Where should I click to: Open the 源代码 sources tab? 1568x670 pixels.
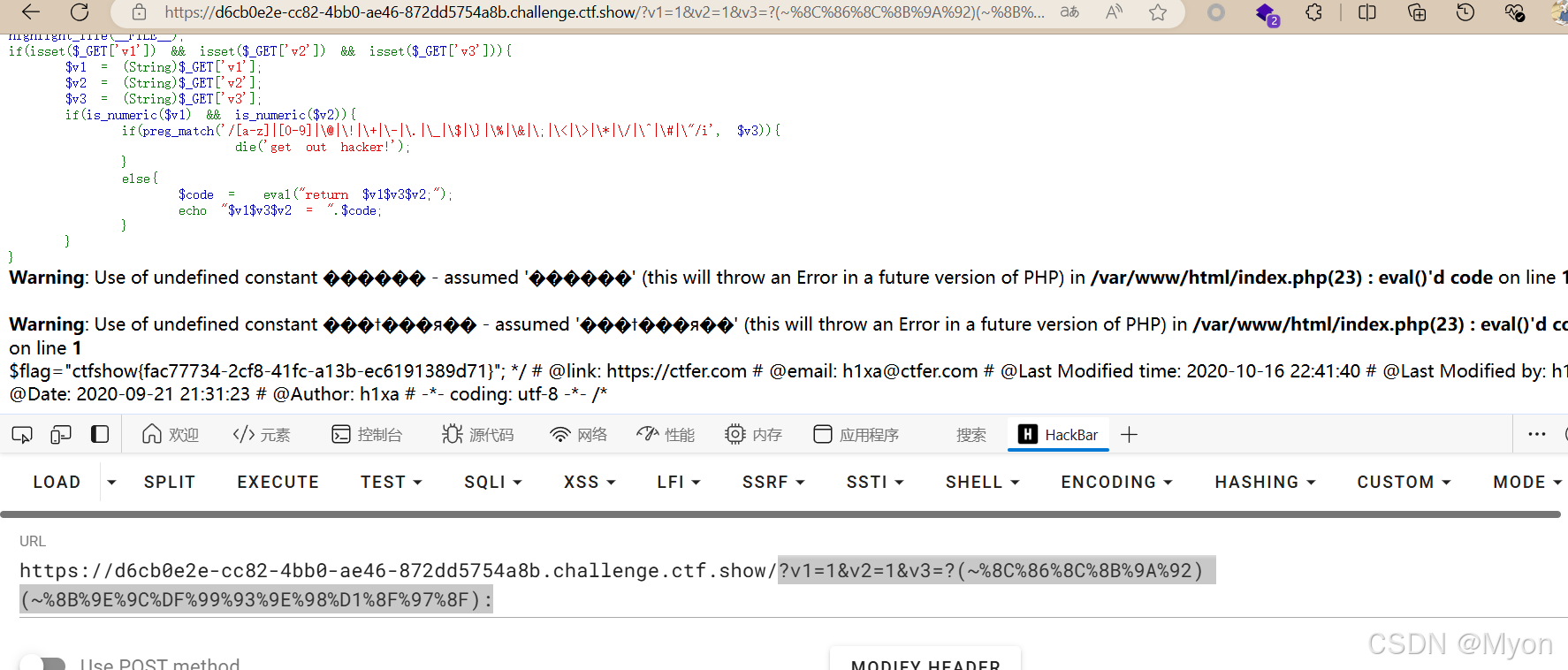[478, 435]
